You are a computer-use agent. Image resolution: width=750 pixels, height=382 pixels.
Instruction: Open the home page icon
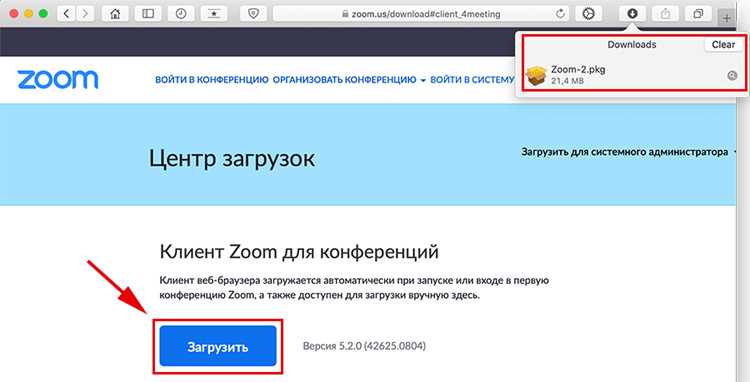[115, 14]
